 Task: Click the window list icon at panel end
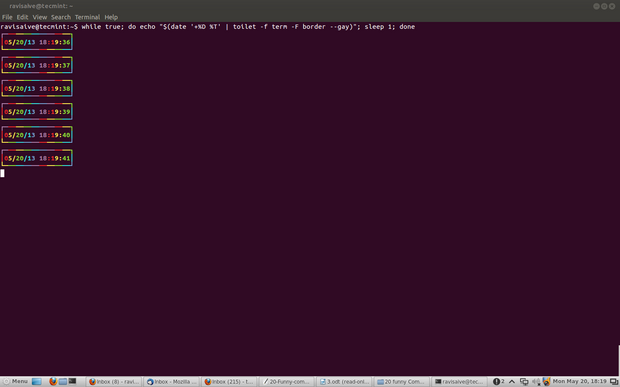click(614, 381)
